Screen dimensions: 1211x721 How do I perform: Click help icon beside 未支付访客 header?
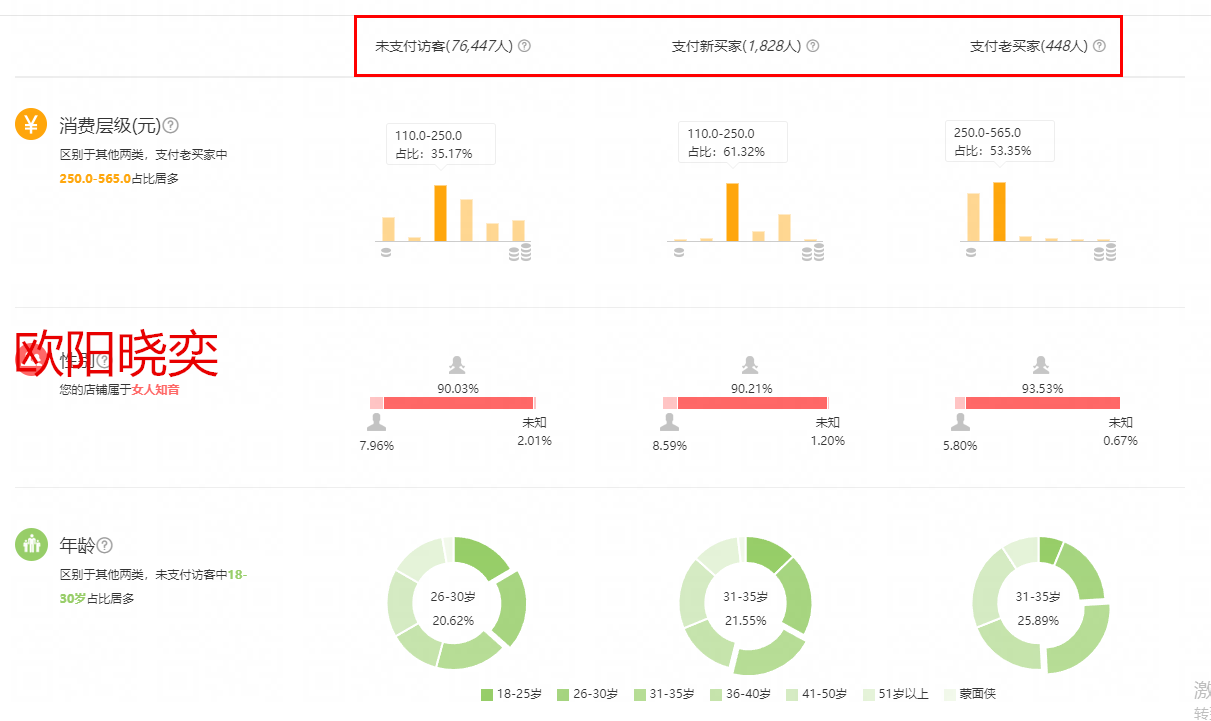click(x=525, y=46)
